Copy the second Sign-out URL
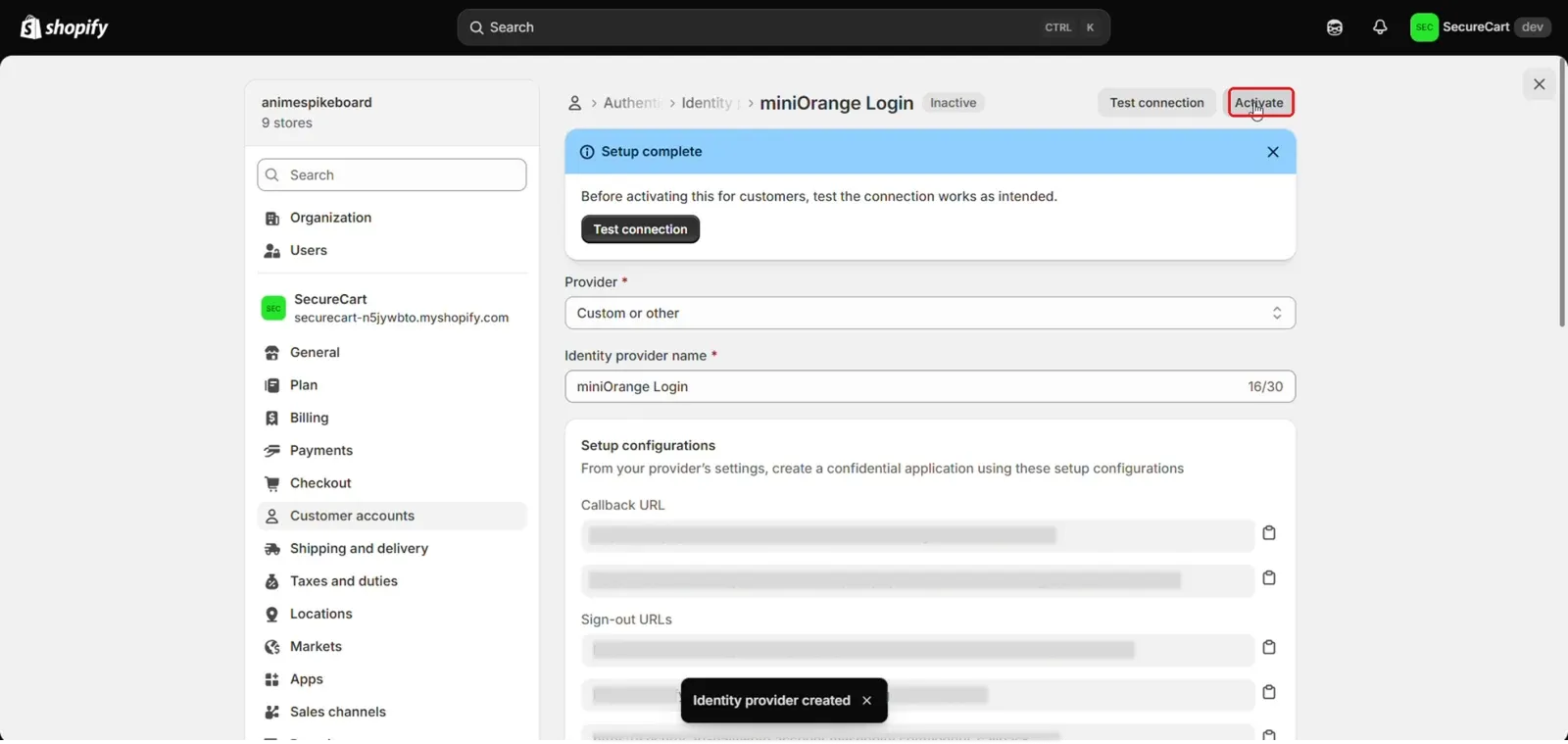Image resolution: width=1568 pixels, height=744 pixels. pyautogui.click(x=1269, y=693)
